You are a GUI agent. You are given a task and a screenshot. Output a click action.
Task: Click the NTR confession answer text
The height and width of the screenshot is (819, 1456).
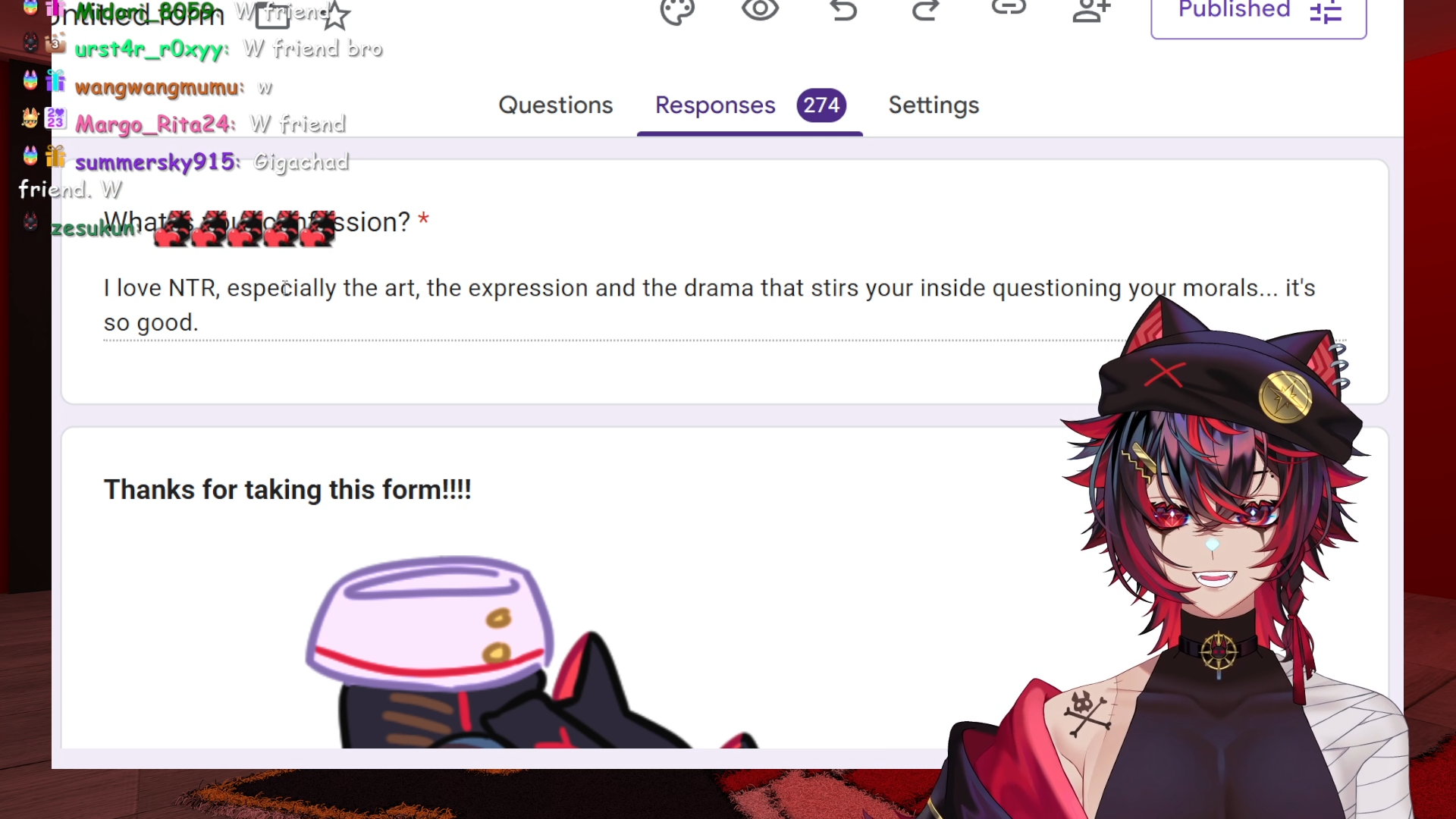(x=709, y=305)
